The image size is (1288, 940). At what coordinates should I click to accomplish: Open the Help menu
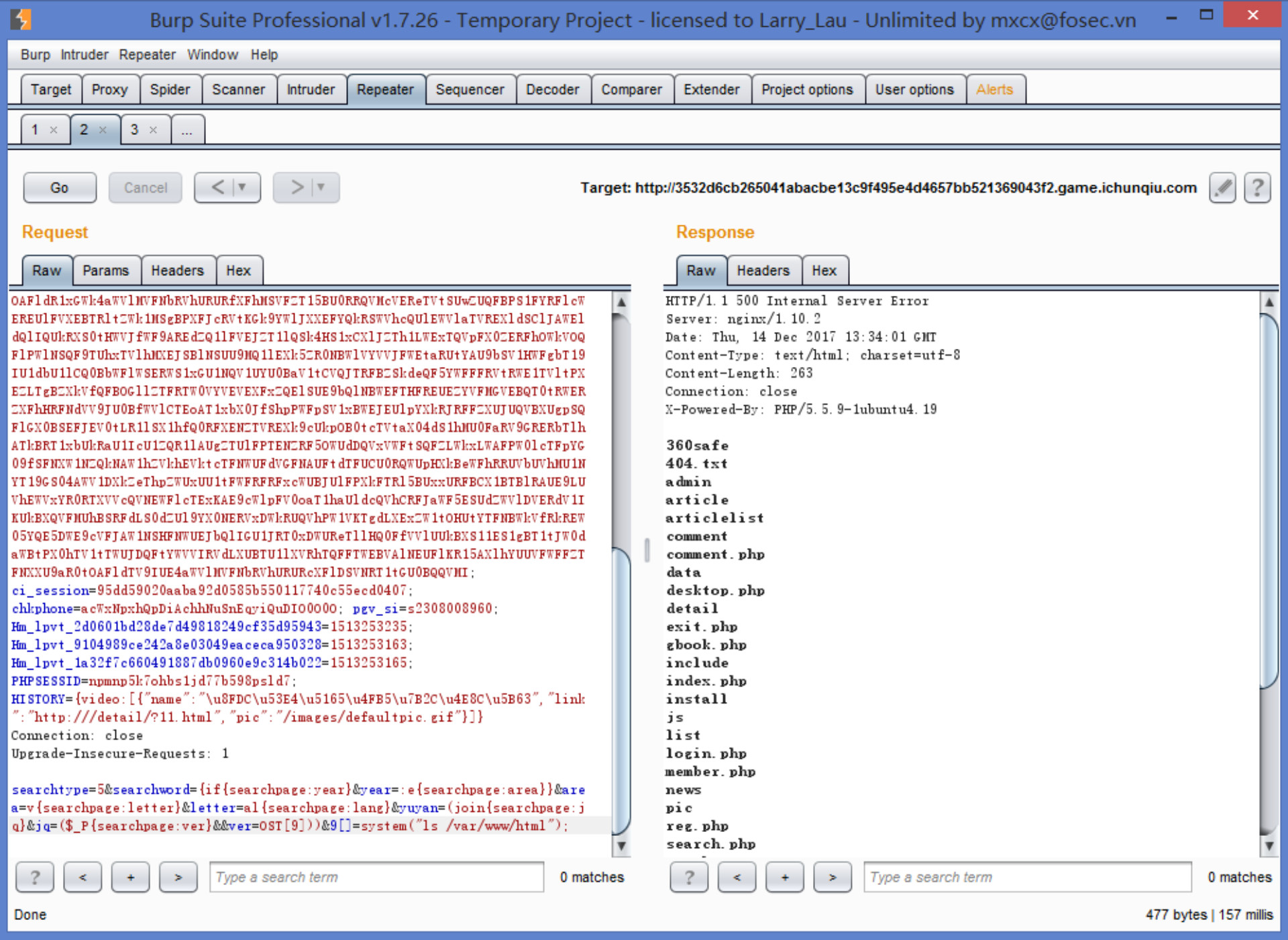(264, 55)
